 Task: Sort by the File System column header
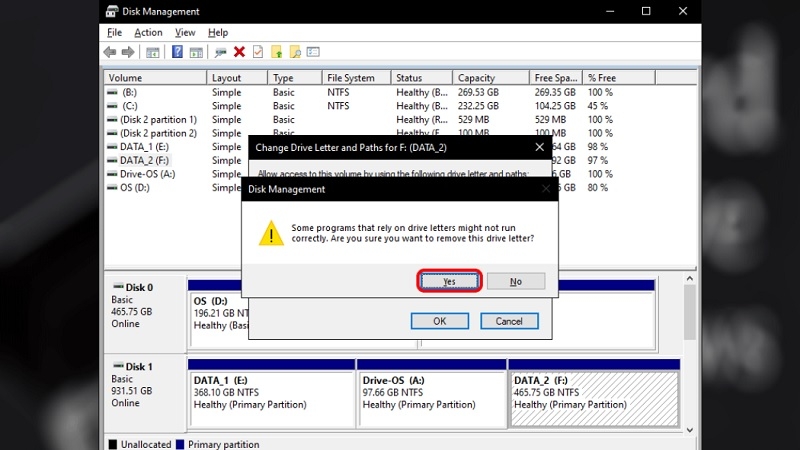click(356, 78)
